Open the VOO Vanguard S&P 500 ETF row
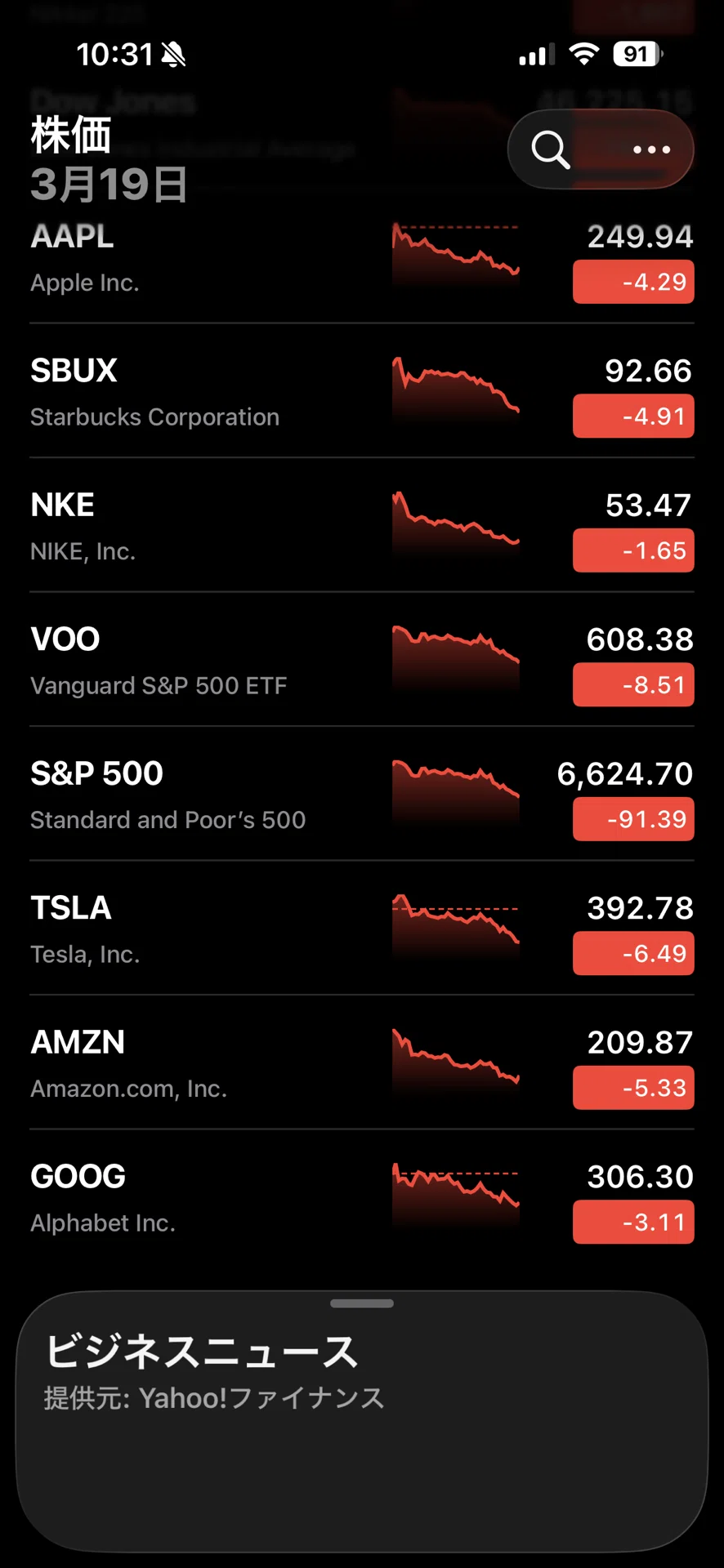Viewport: 724px width, 1568px height. (x=362, y=660)
